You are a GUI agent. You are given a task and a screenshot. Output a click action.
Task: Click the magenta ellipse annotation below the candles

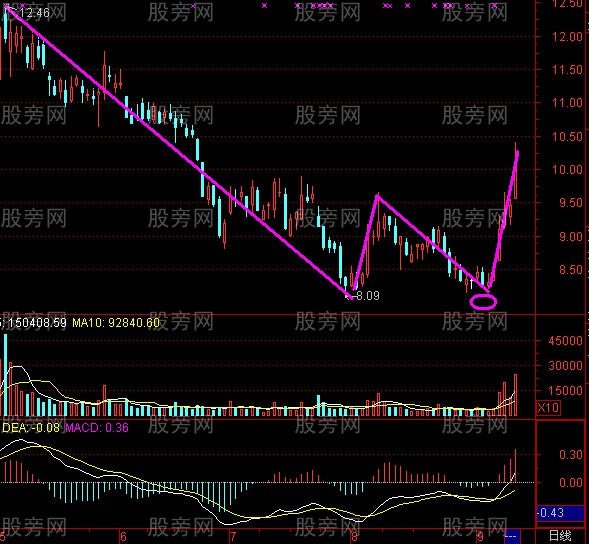click(483, 302)
